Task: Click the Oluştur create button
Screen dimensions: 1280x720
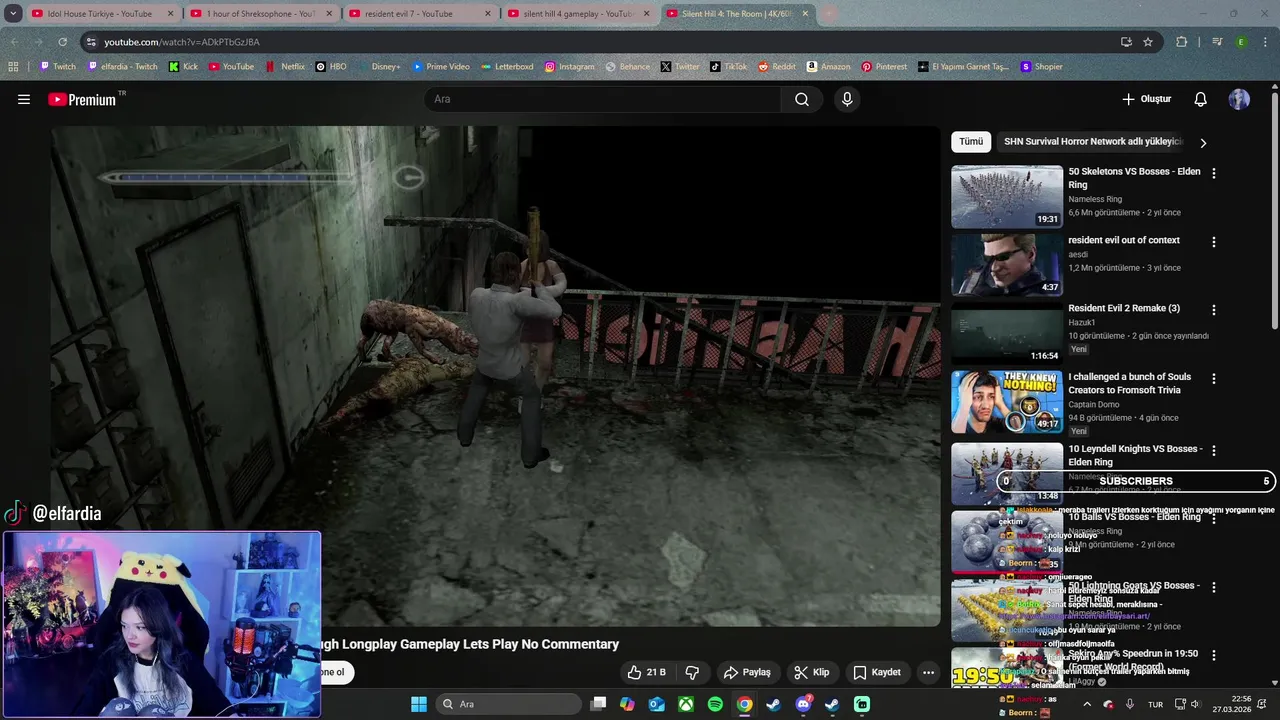Action: click(1146, 99)
